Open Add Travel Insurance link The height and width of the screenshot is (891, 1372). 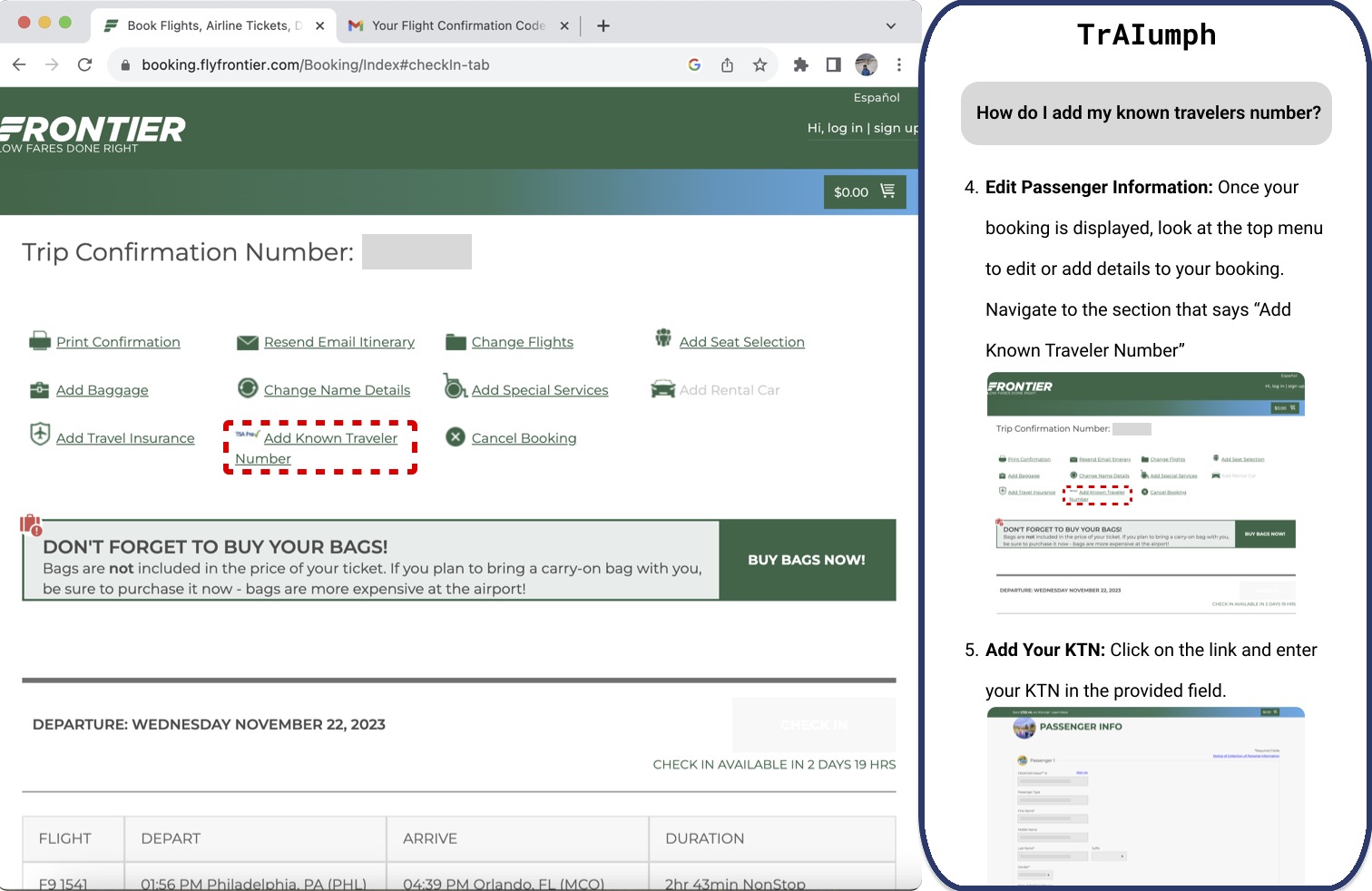tap(125, 438)
